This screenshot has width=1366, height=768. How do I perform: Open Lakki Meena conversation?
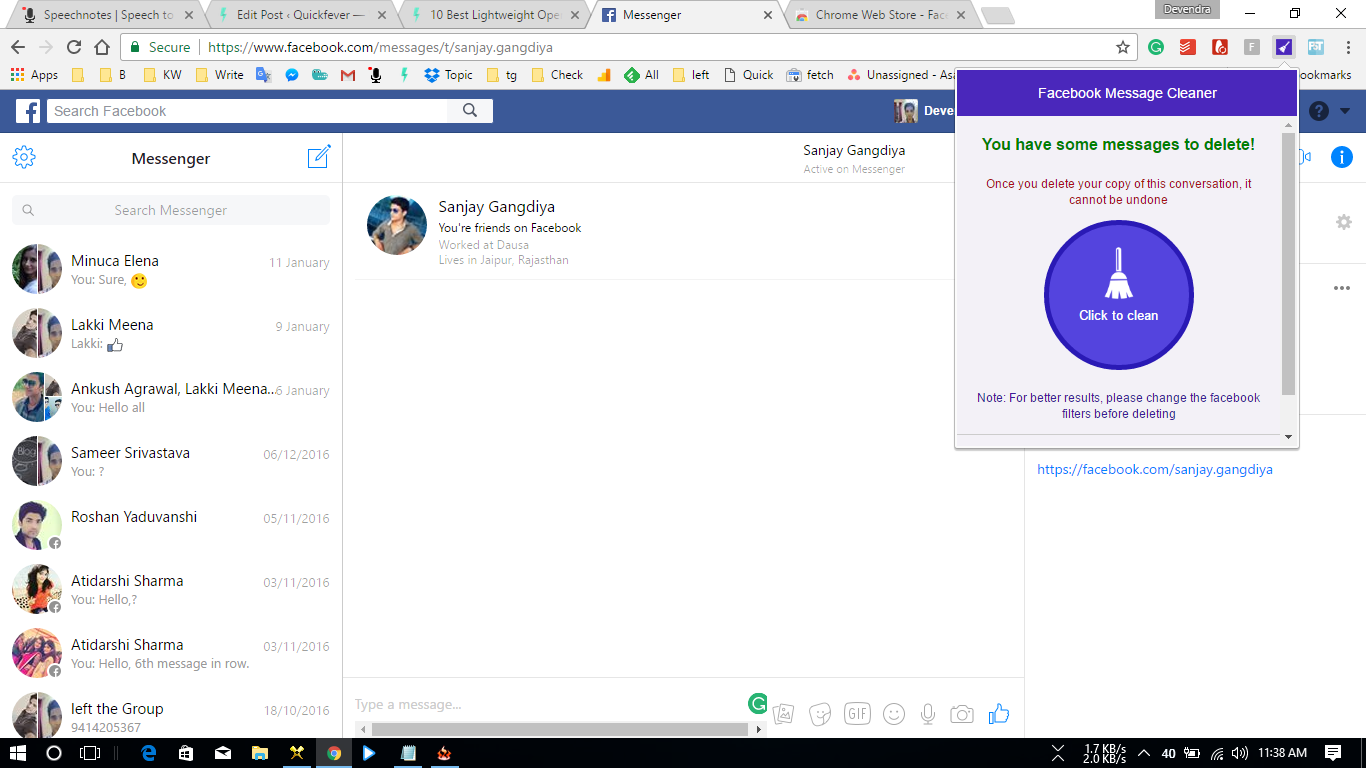point(171,333)
